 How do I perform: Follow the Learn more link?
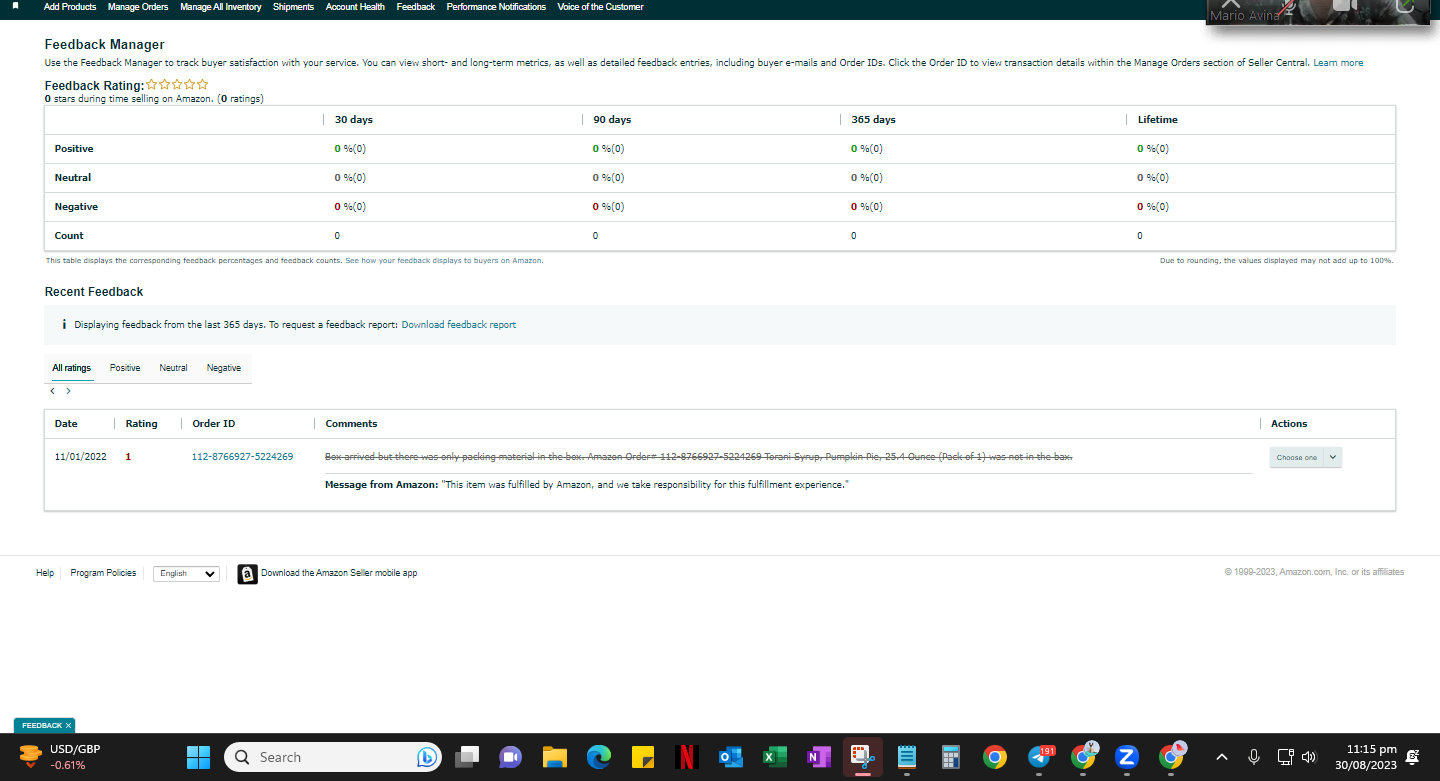tap(1338, 63)
